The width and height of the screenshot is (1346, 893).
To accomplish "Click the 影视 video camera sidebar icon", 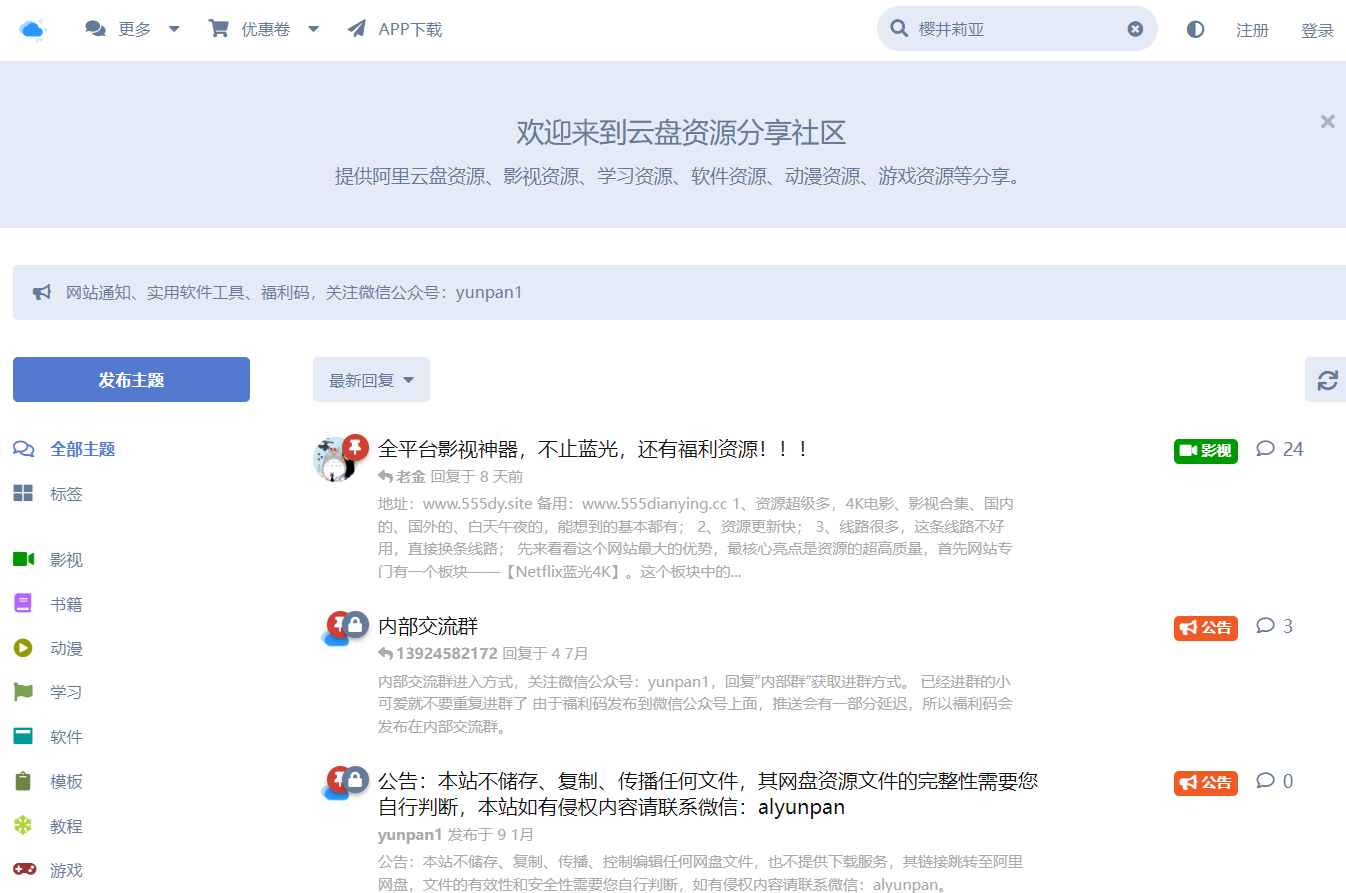I will 23,559.
